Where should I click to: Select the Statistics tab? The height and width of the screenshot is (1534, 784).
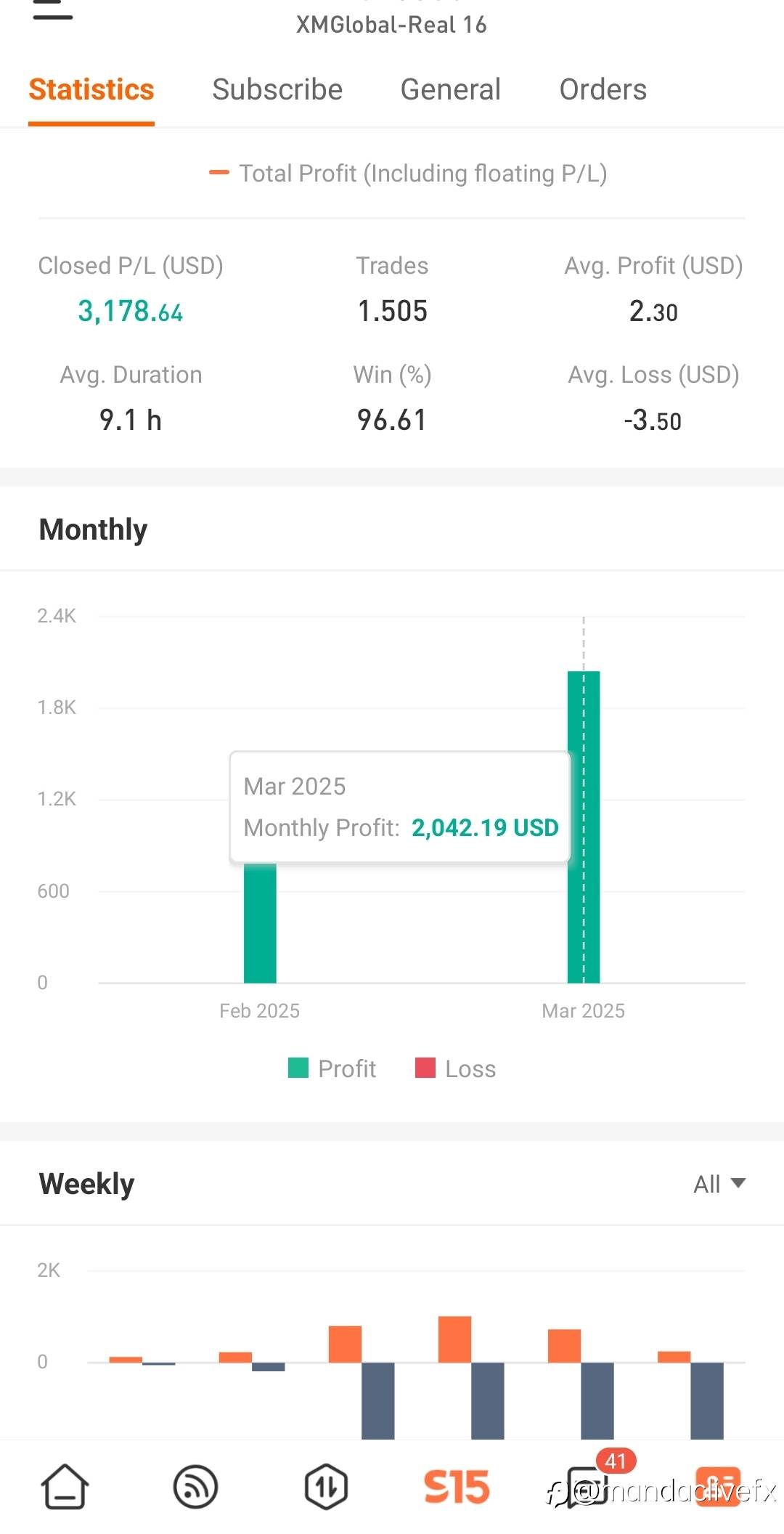point(91,89)
